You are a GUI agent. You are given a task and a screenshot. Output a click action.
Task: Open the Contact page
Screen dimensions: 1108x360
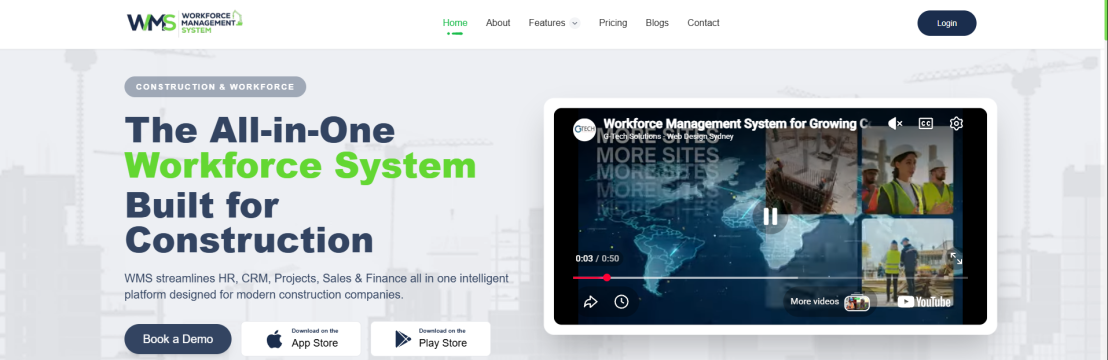point(703,23)
